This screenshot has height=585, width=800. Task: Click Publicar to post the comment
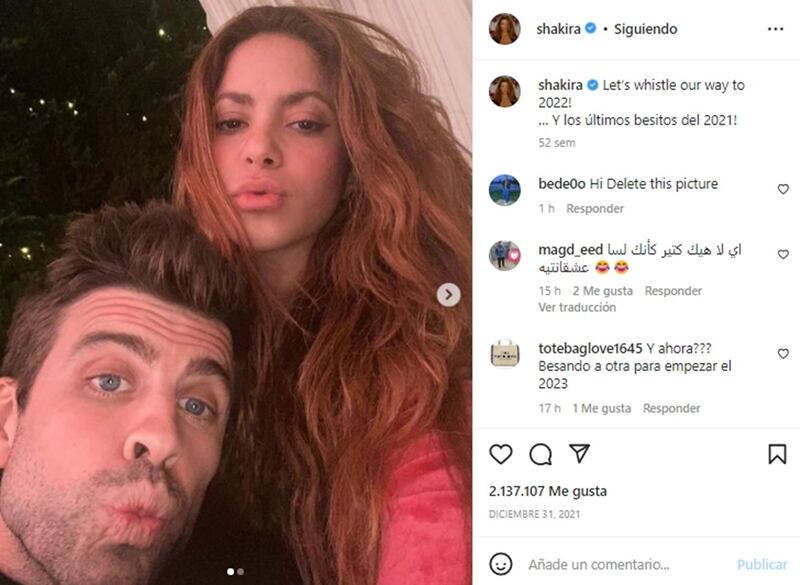coord(762,564)
